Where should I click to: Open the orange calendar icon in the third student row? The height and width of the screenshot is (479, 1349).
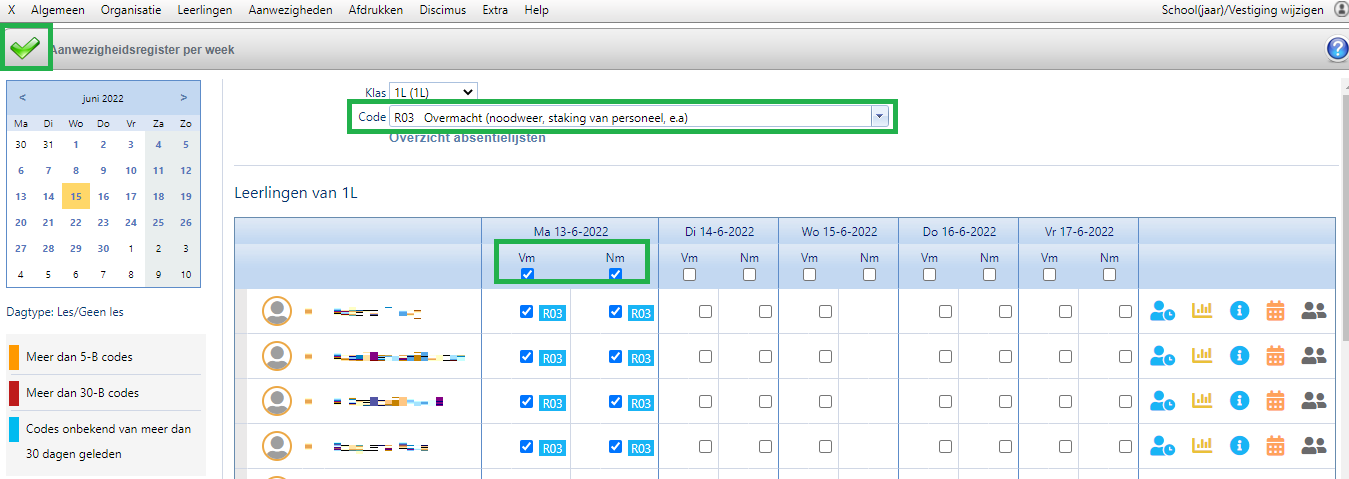tap(1275, 401)
